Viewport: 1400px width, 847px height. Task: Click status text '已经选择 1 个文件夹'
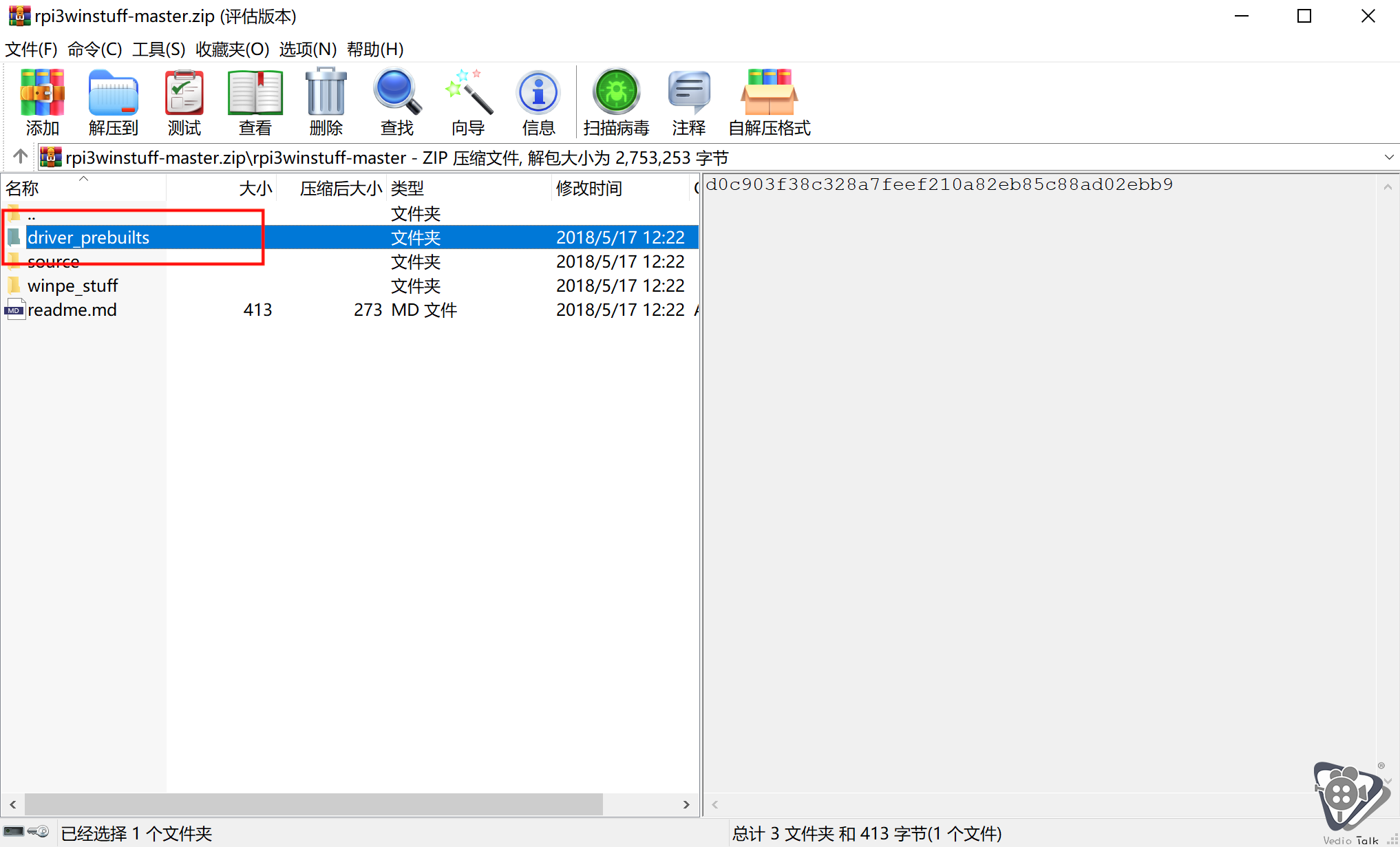click(136, 833)
